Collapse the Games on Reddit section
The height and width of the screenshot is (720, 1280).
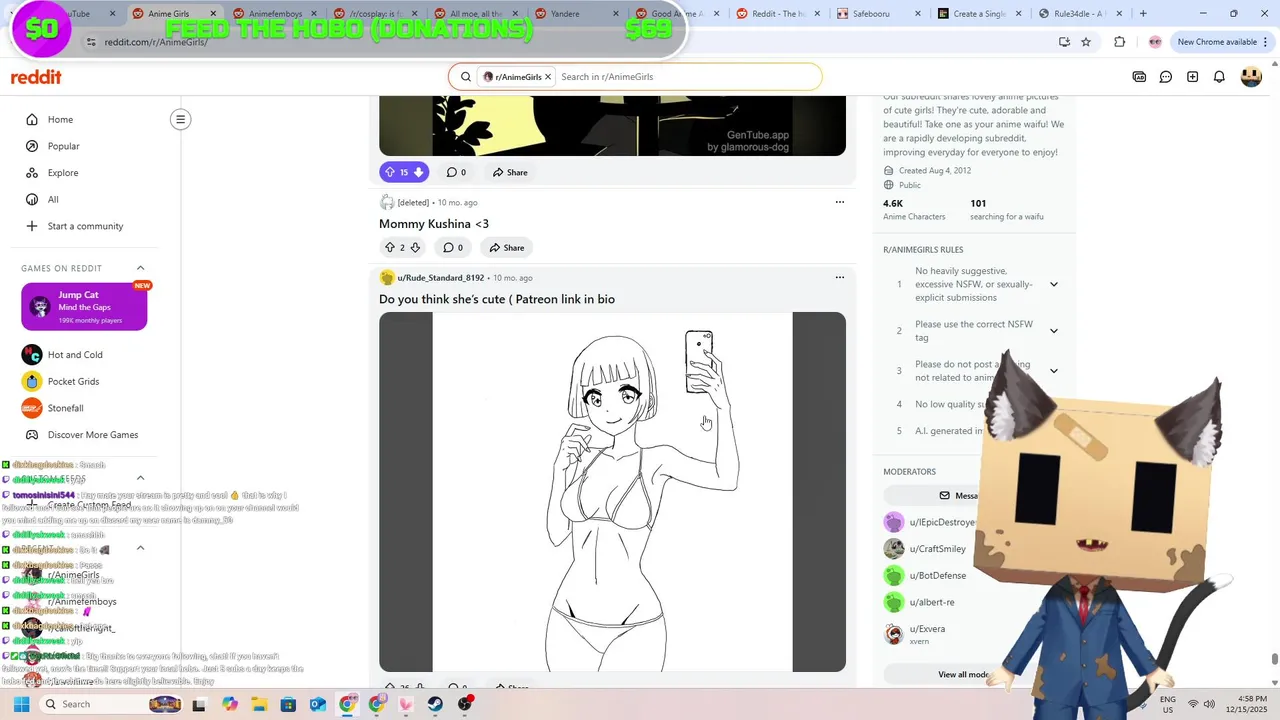tap(140, 268)
